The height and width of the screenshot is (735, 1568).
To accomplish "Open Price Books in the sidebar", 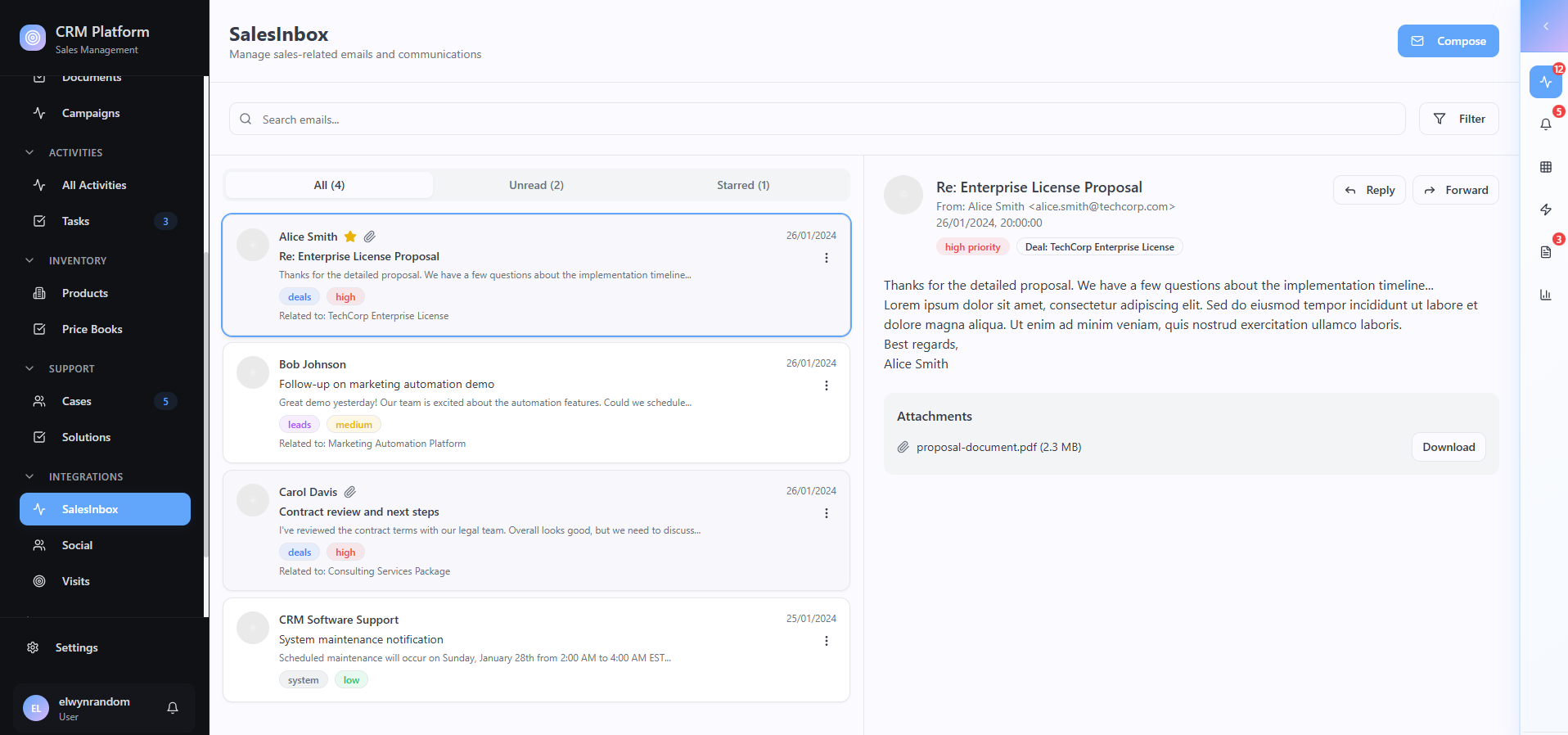I will point(92,329).
